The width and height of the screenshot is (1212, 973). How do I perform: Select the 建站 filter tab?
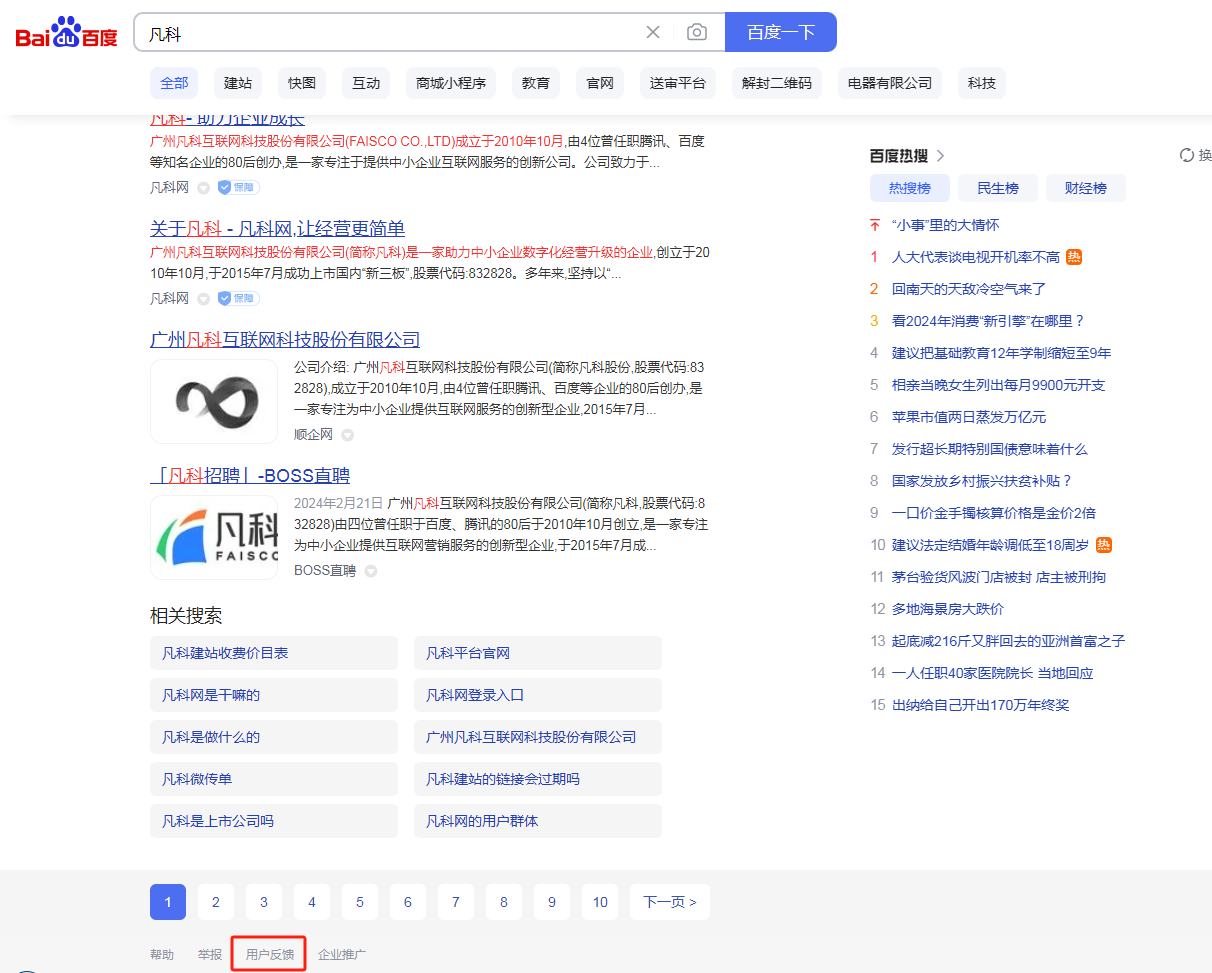[x=238, y=83]
